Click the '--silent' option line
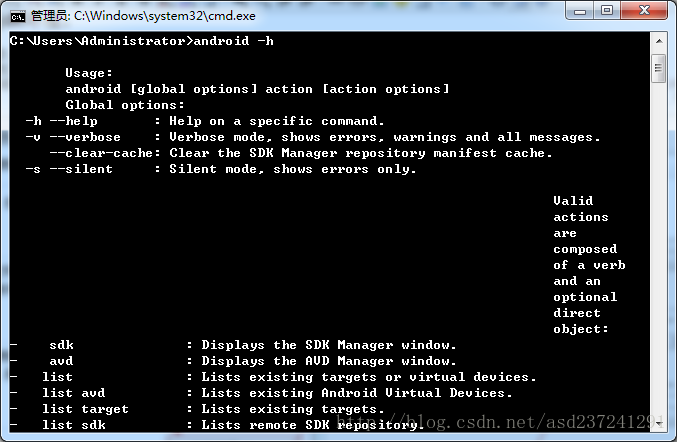The image size is (677, 442). [x=221, y=169]
